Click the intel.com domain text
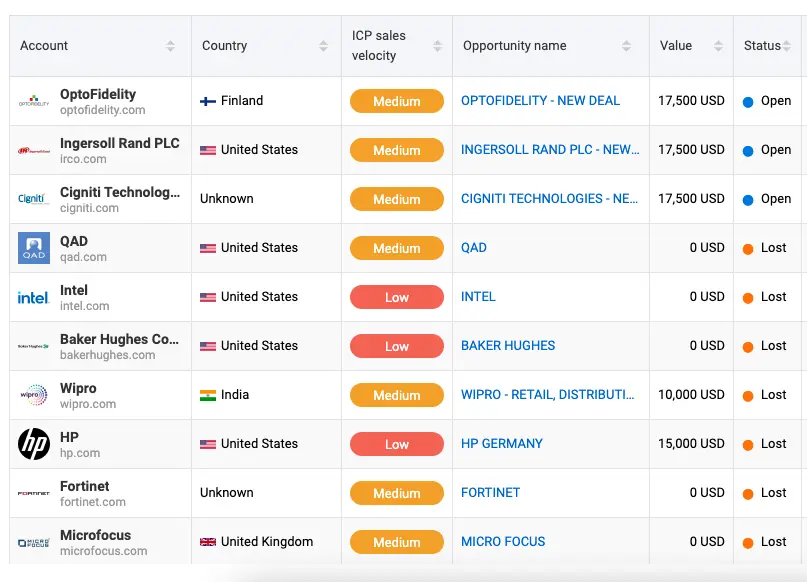The image size is (807, 582). [x=84, y=306]
